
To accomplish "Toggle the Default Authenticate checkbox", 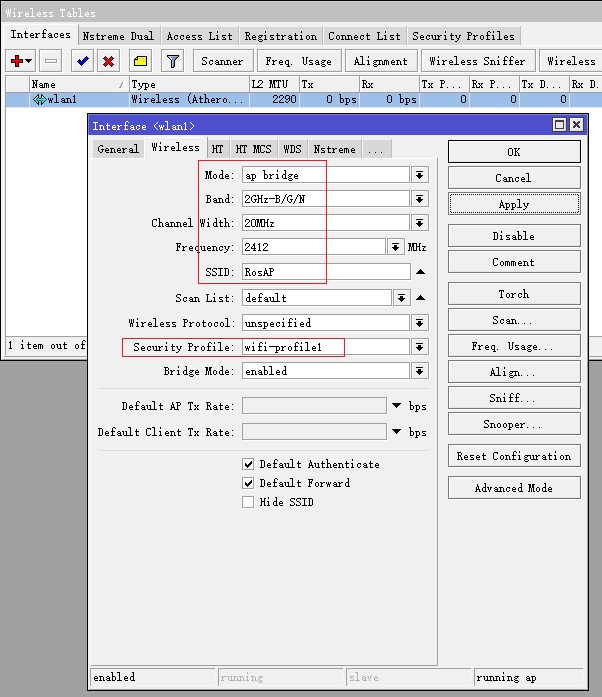I will click(249, 464).
